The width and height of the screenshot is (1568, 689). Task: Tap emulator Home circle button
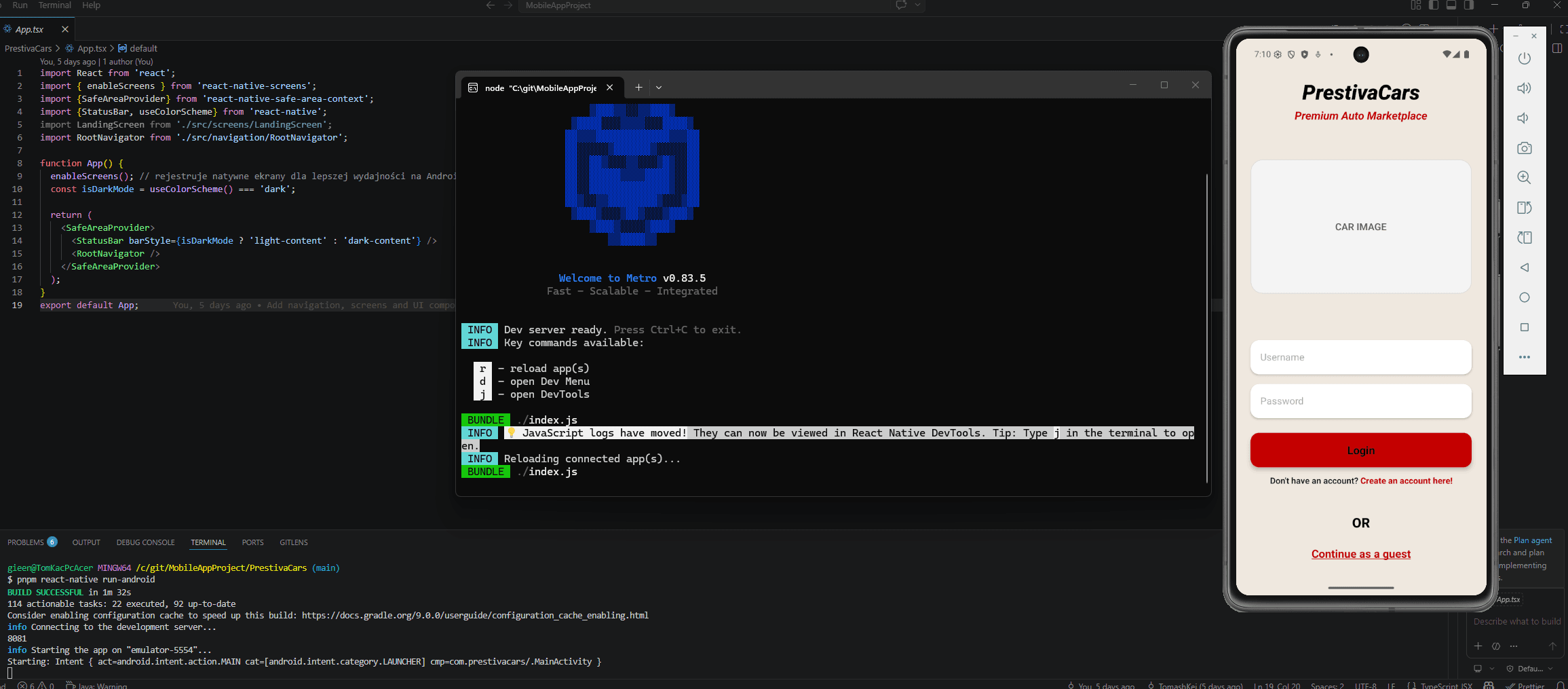[1524, 297]
